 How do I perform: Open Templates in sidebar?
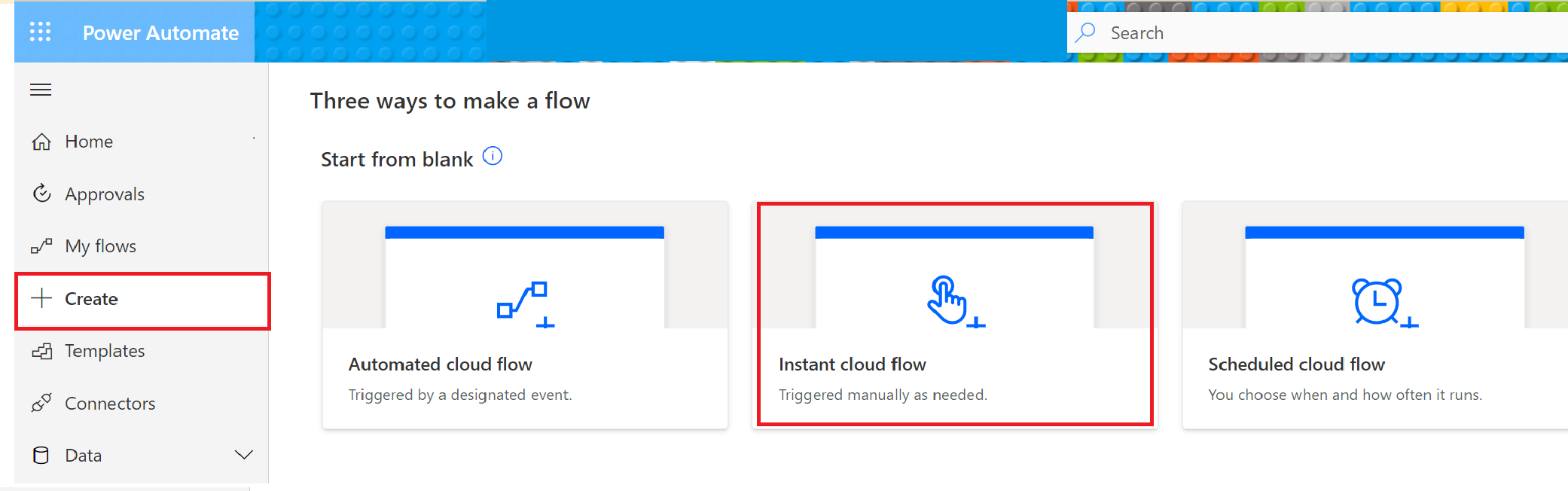[x=105, y=351]
